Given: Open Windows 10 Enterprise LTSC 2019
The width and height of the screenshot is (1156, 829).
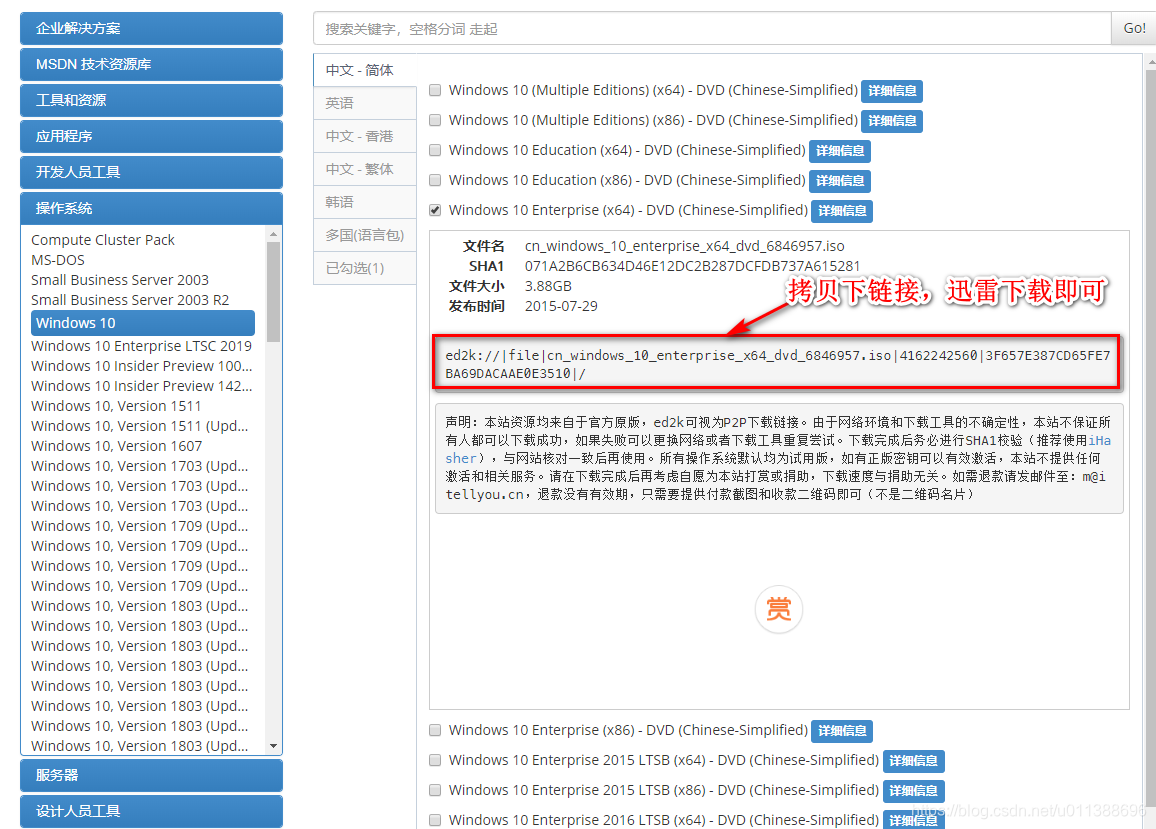Looking at the screenshot, I should point(142,346).
